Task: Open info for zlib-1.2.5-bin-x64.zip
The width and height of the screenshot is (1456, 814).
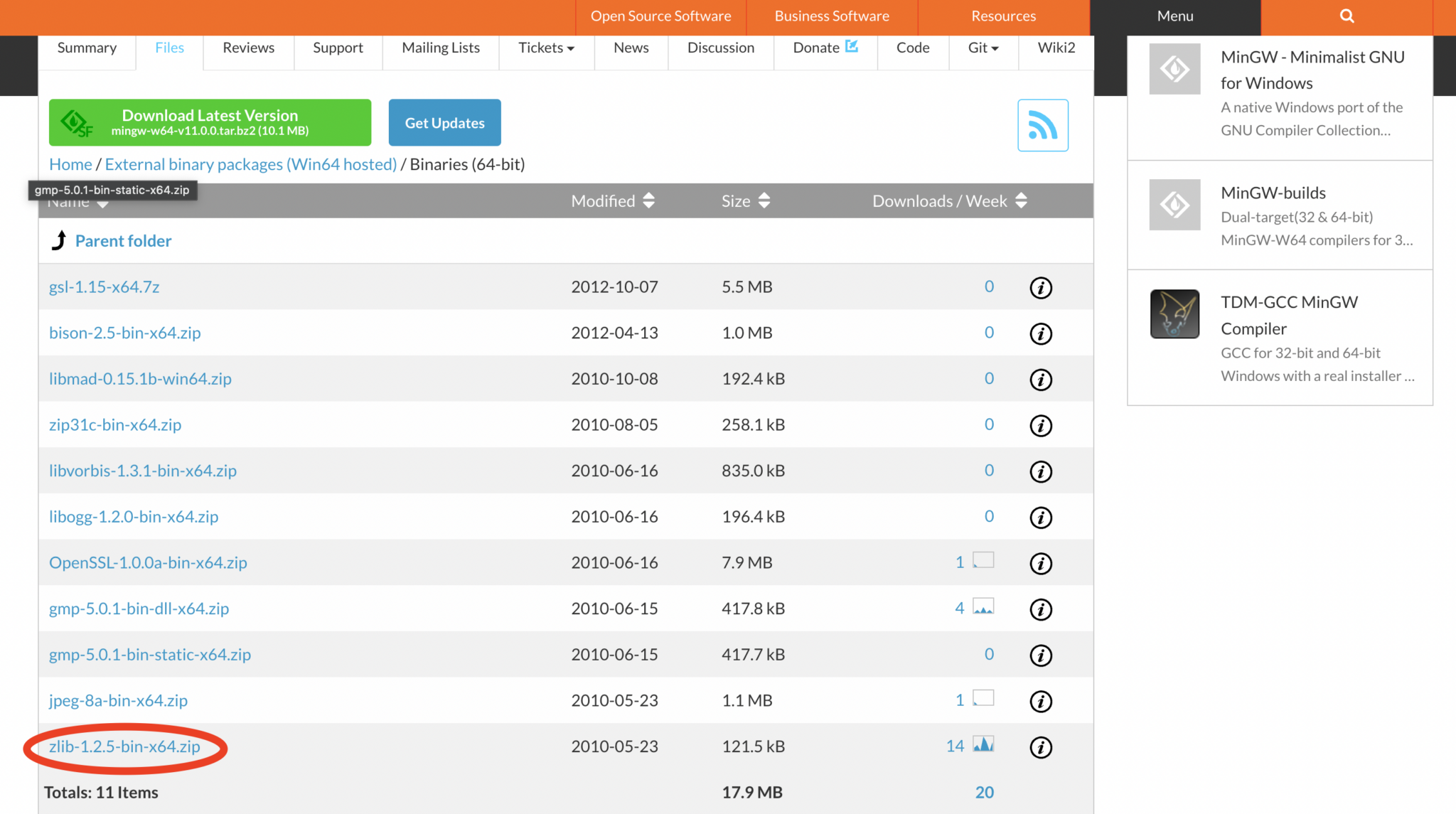Action: click(1041, 747)
